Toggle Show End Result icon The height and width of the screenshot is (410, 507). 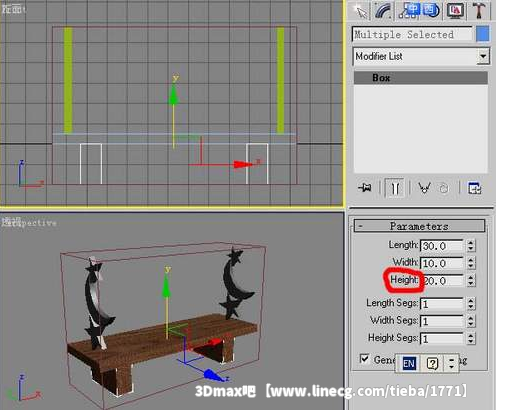394,188
